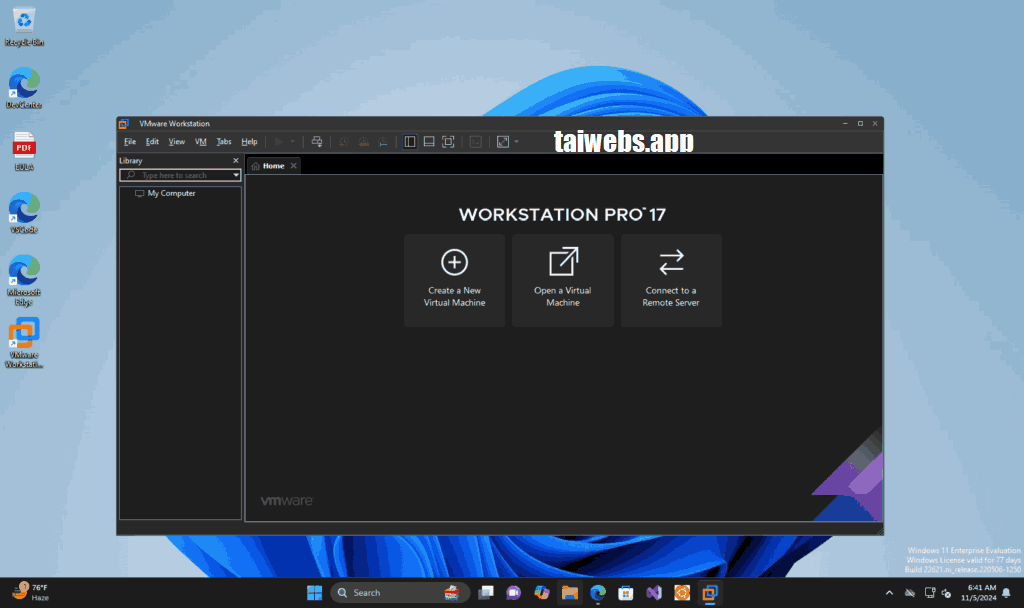
Task: Click the console view toolbar icon
Action: (x=475, y=142)
